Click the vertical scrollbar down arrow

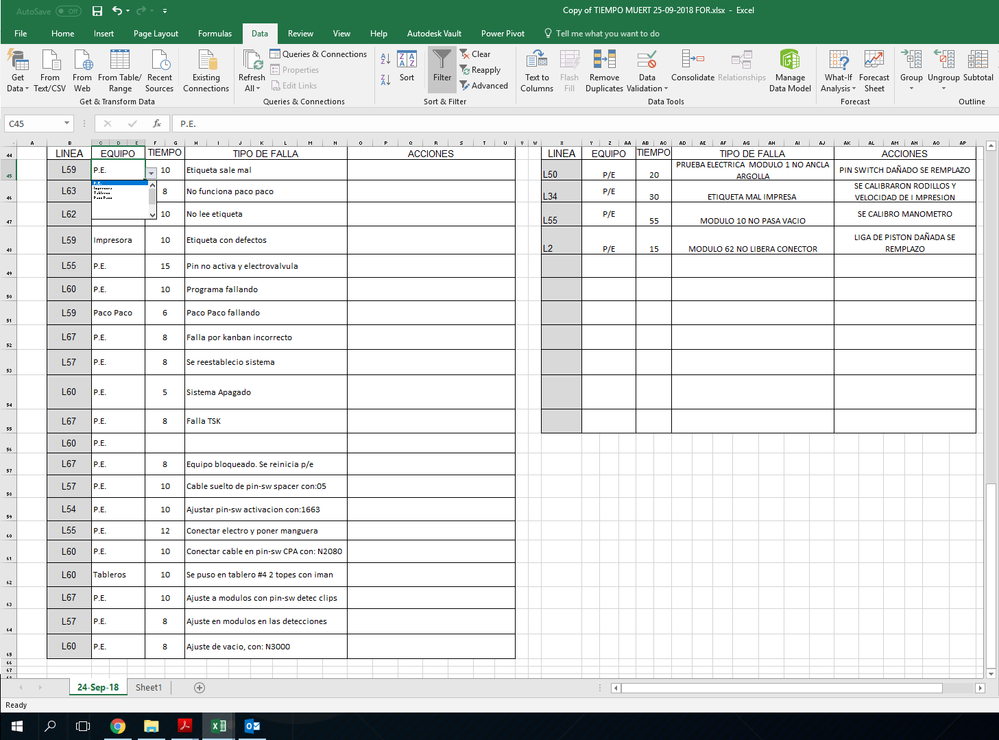(991, 674)
